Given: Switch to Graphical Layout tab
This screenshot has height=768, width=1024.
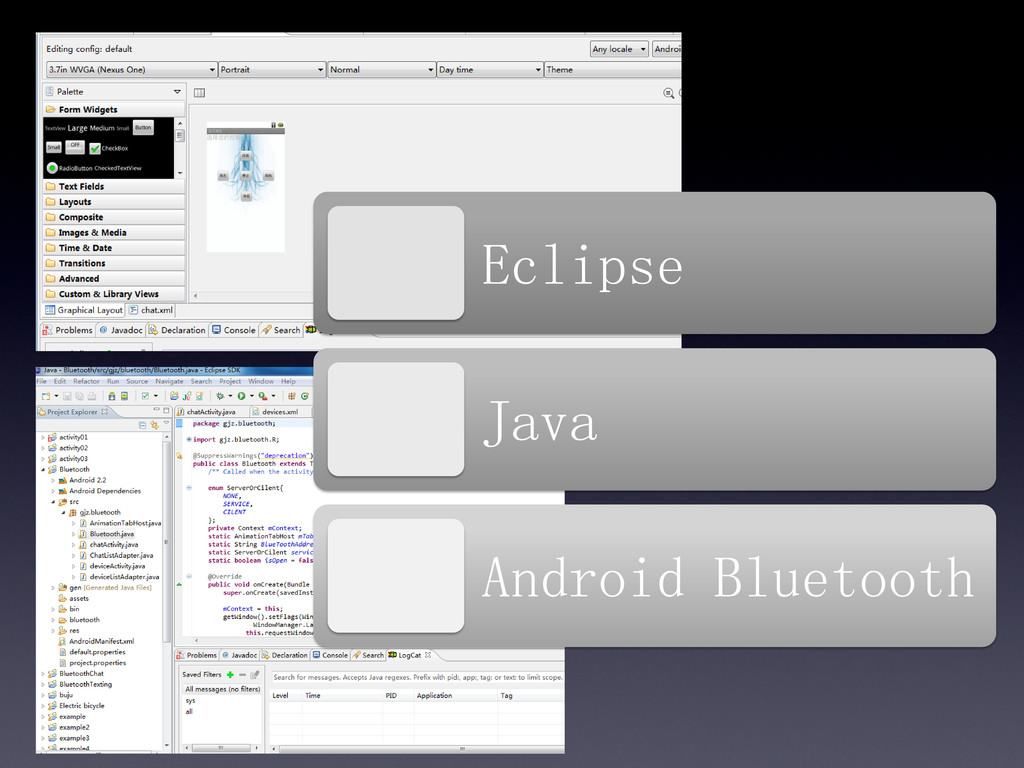Looking at the screenshot, I should pyautogui.click(x=84, y=310).
